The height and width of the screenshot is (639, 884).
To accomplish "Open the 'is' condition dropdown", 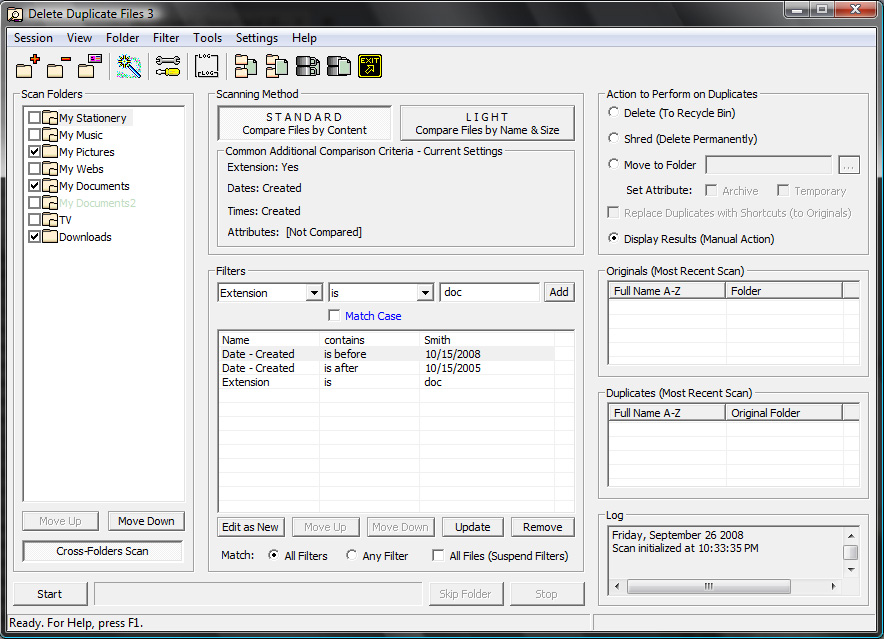I will pos(425,293).
